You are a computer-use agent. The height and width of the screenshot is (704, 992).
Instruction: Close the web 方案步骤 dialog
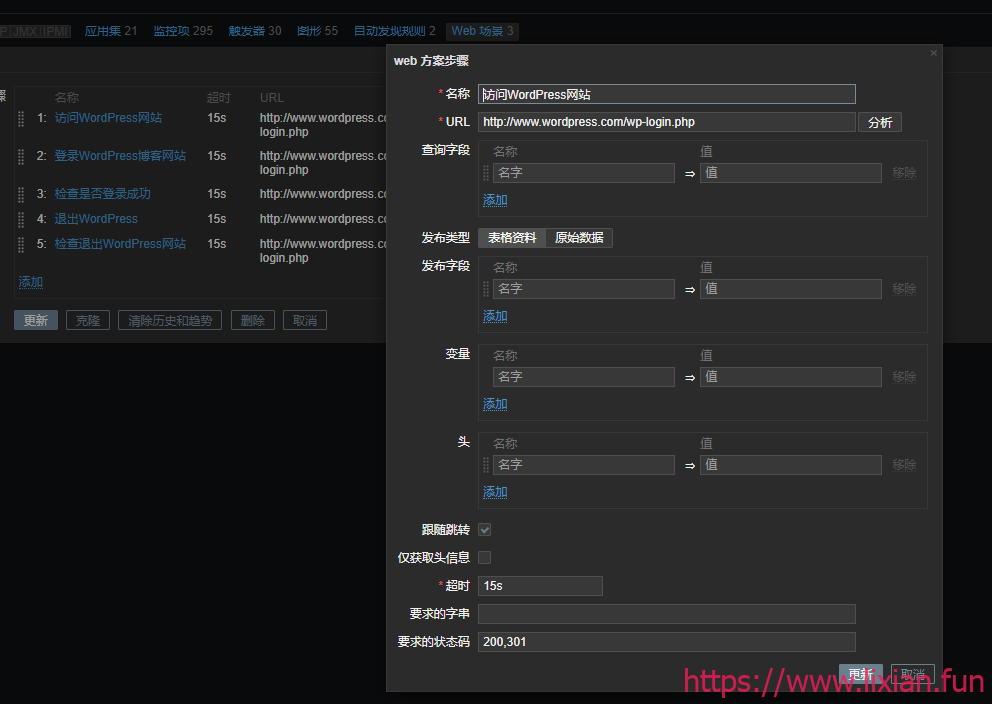pyautogui.click(x=933, y=53)
